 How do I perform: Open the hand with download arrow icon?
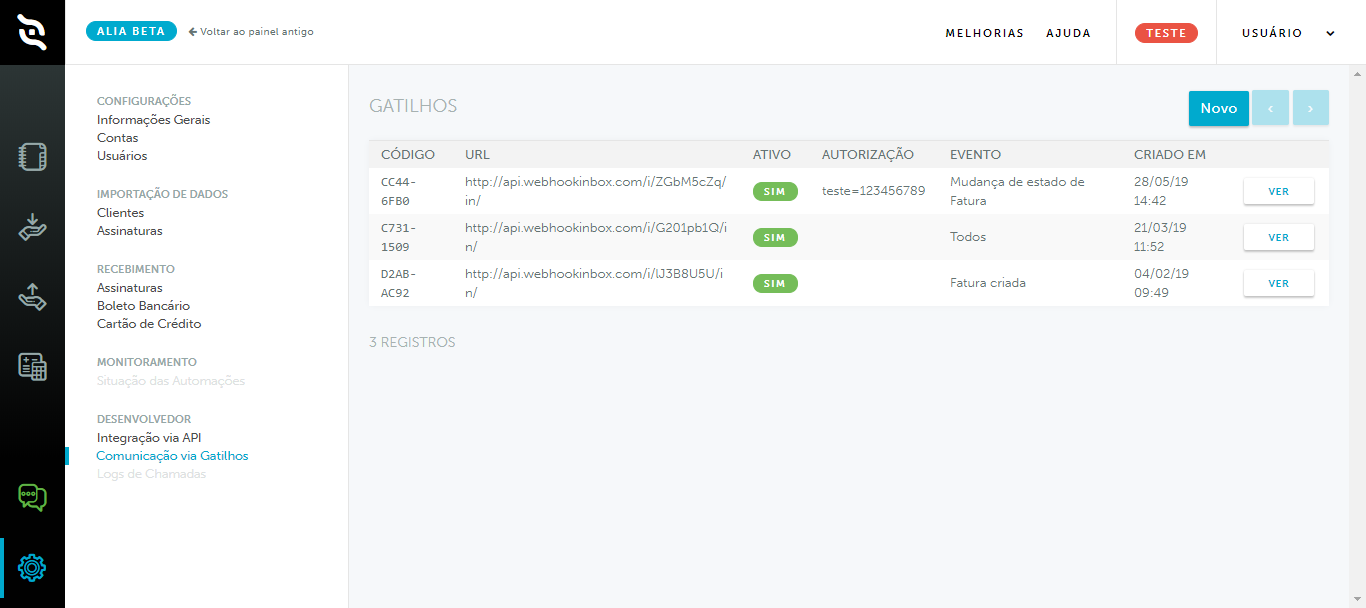(x=32, y=227)
